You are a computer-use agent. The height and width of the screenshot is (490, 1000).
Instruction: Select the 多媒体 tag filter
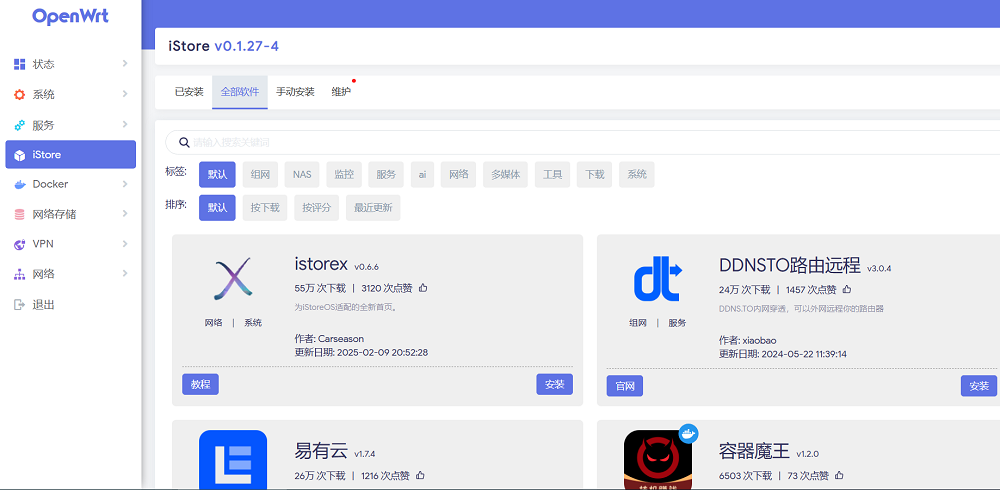pyautogui.click(x=505, y=174)
